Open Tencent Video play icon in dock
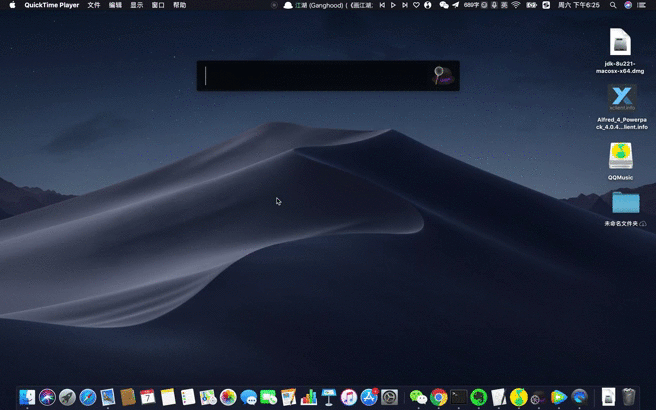The height and width of the screenshot is (410, 656). pyautogui.click(x=559, y=397)
